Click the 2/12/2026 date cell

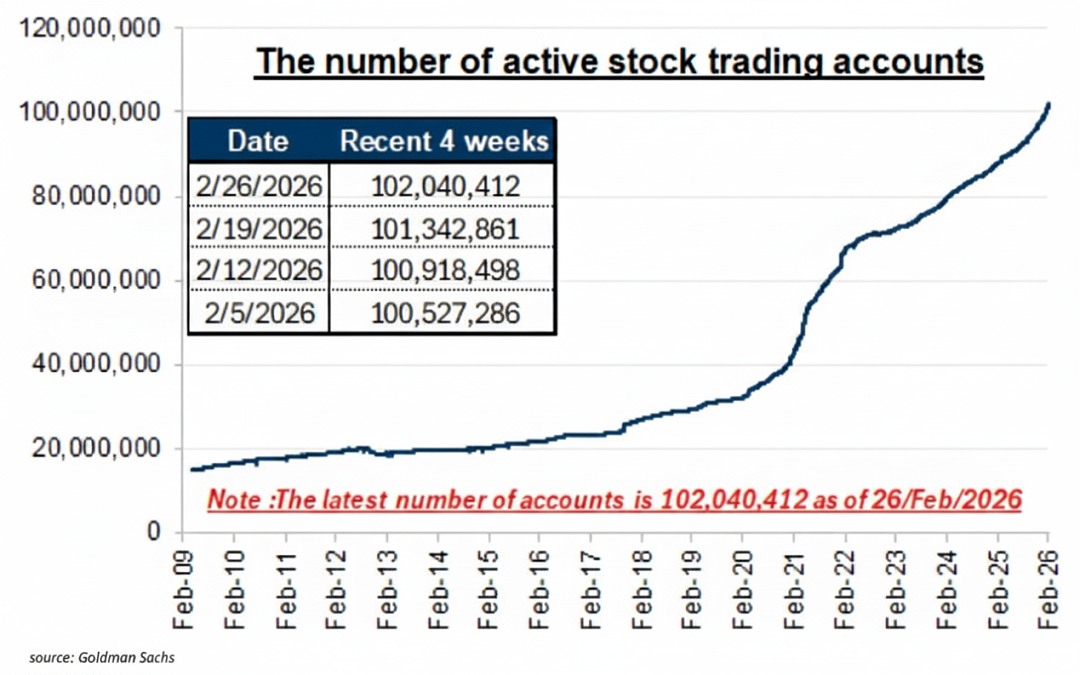click(259, 270)
